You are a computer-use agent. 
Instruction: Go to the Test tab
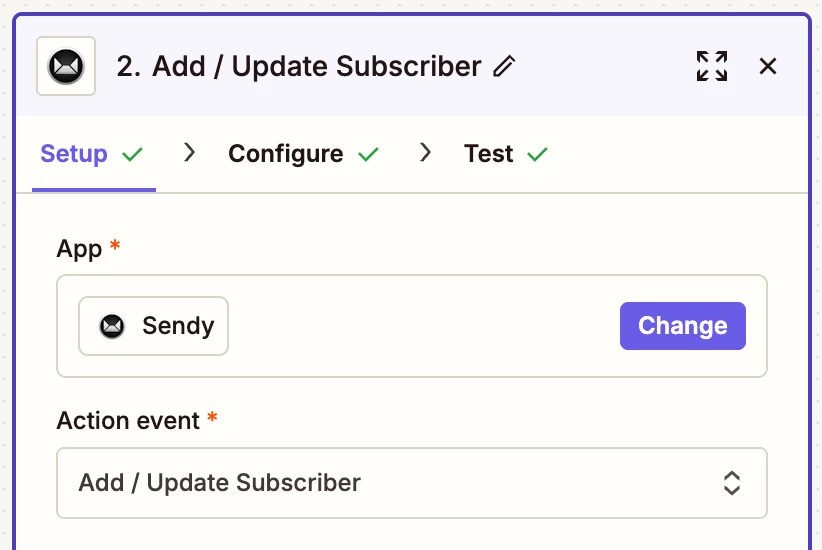(x=488, y=154)
